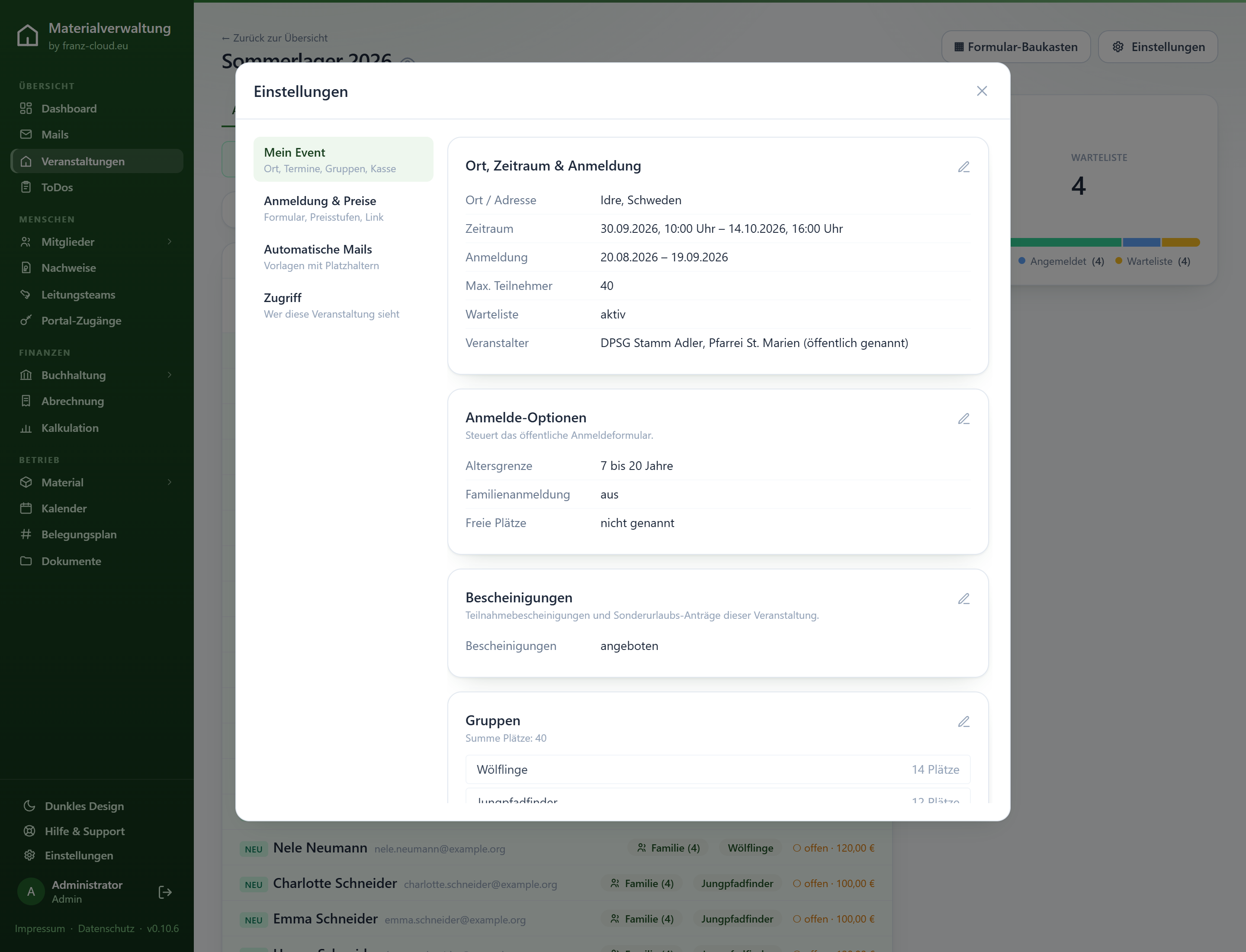The image size is (1246, 952).
Task: Open Portal-Zugänge with the key icon
Action: click(x=97, y=320)
